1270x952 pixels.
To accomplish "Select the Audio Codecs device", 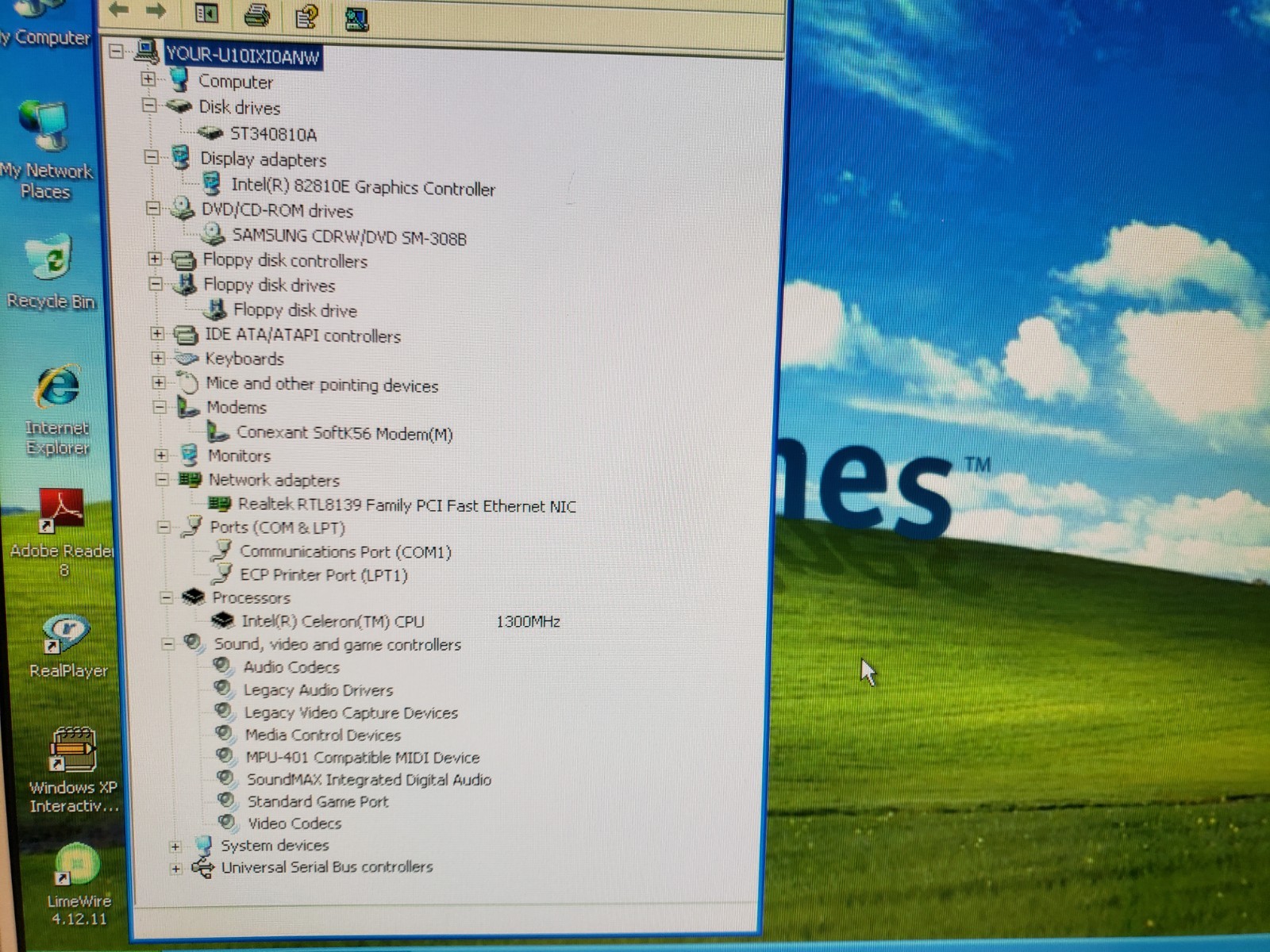I will (291, 667).
